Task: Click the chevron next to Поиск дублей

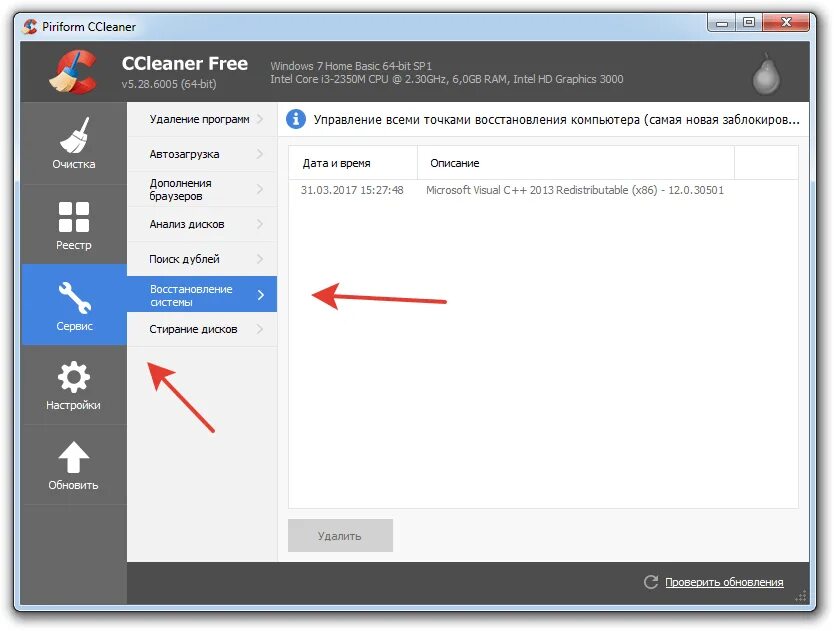Action: coord(260,259)
